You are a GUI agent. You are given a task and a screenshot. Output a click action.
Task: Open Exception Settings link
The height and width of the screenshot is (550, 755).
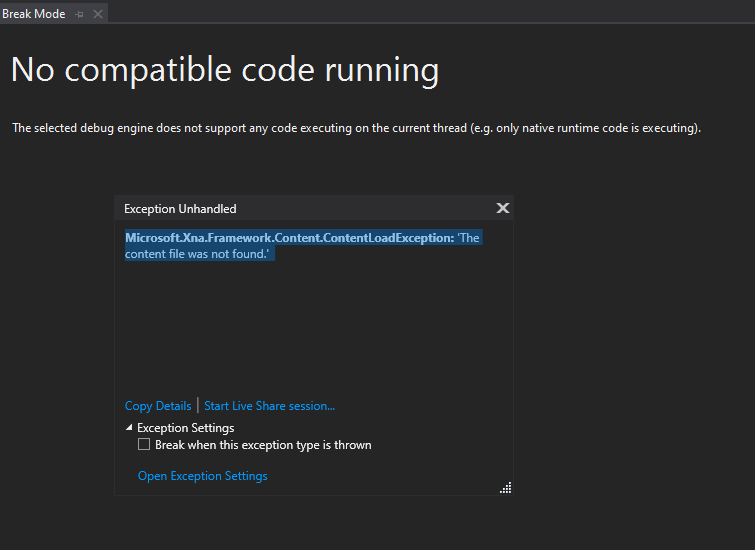tap(203, 476)
